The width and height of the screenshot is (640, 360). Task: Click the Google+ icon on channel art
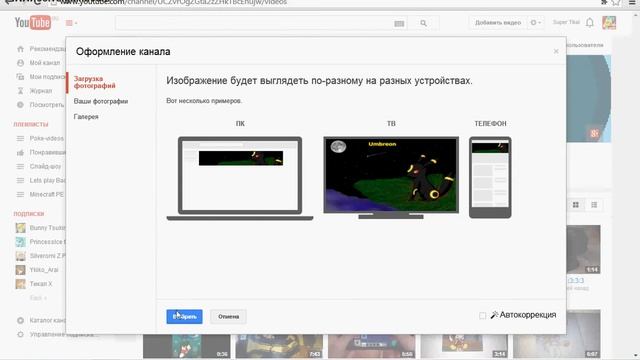click(594, 133)
